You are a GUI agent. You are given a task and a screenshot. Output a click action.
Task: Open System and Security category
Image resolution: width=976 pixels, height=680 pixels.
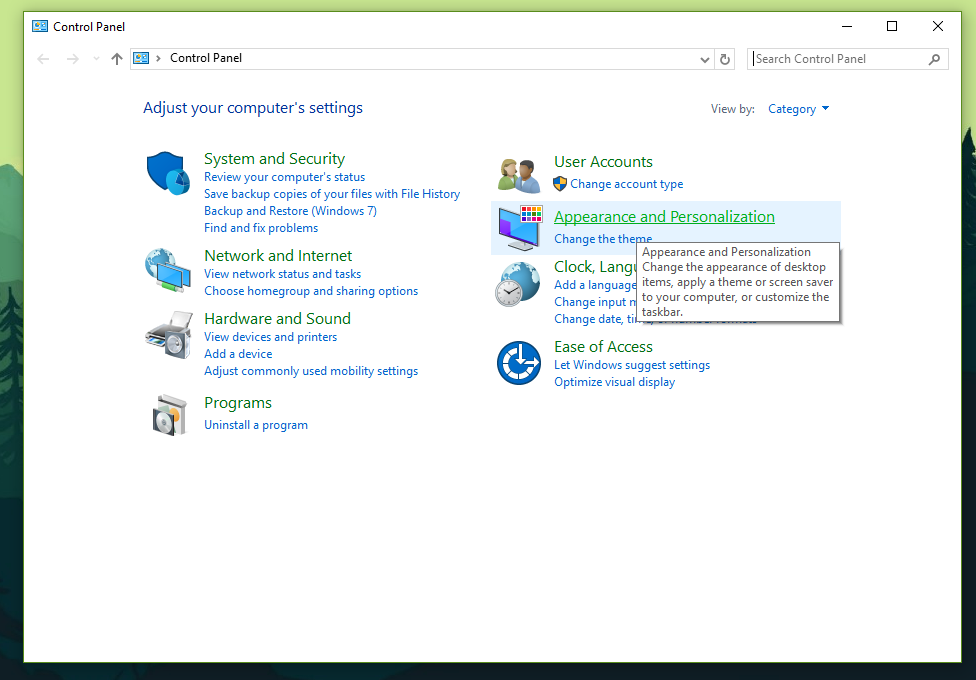[x=274, y=159]
